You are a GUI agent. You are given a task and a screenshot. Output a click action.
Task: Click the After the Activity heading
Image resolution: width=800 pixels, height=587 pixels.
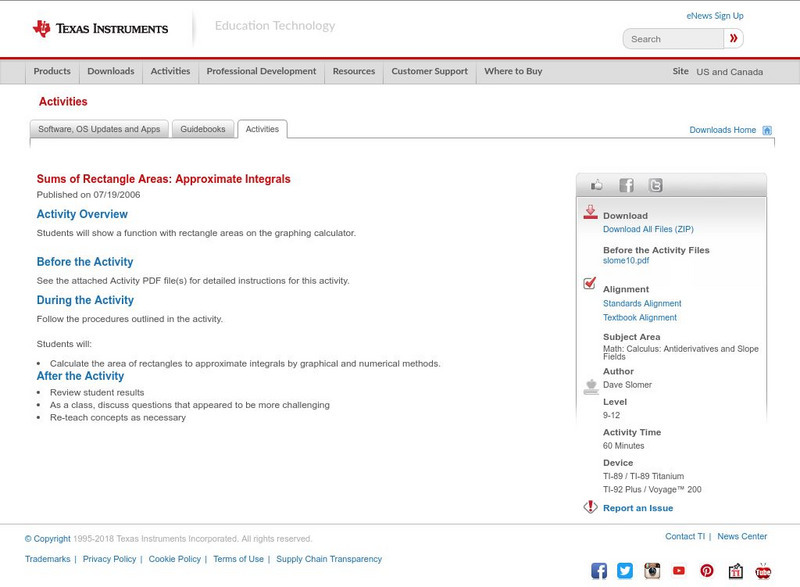click(80, 376)
